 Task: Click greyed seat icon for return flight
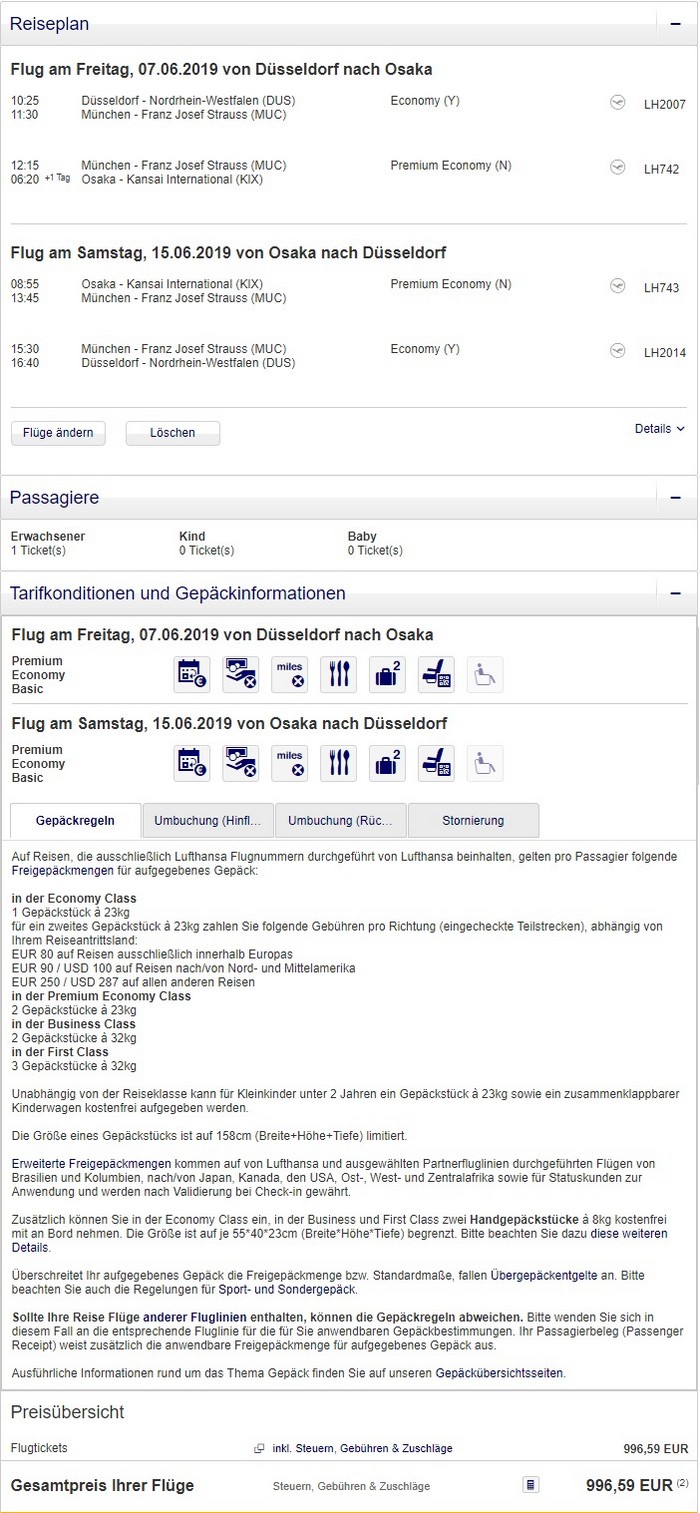pos(485,764)
